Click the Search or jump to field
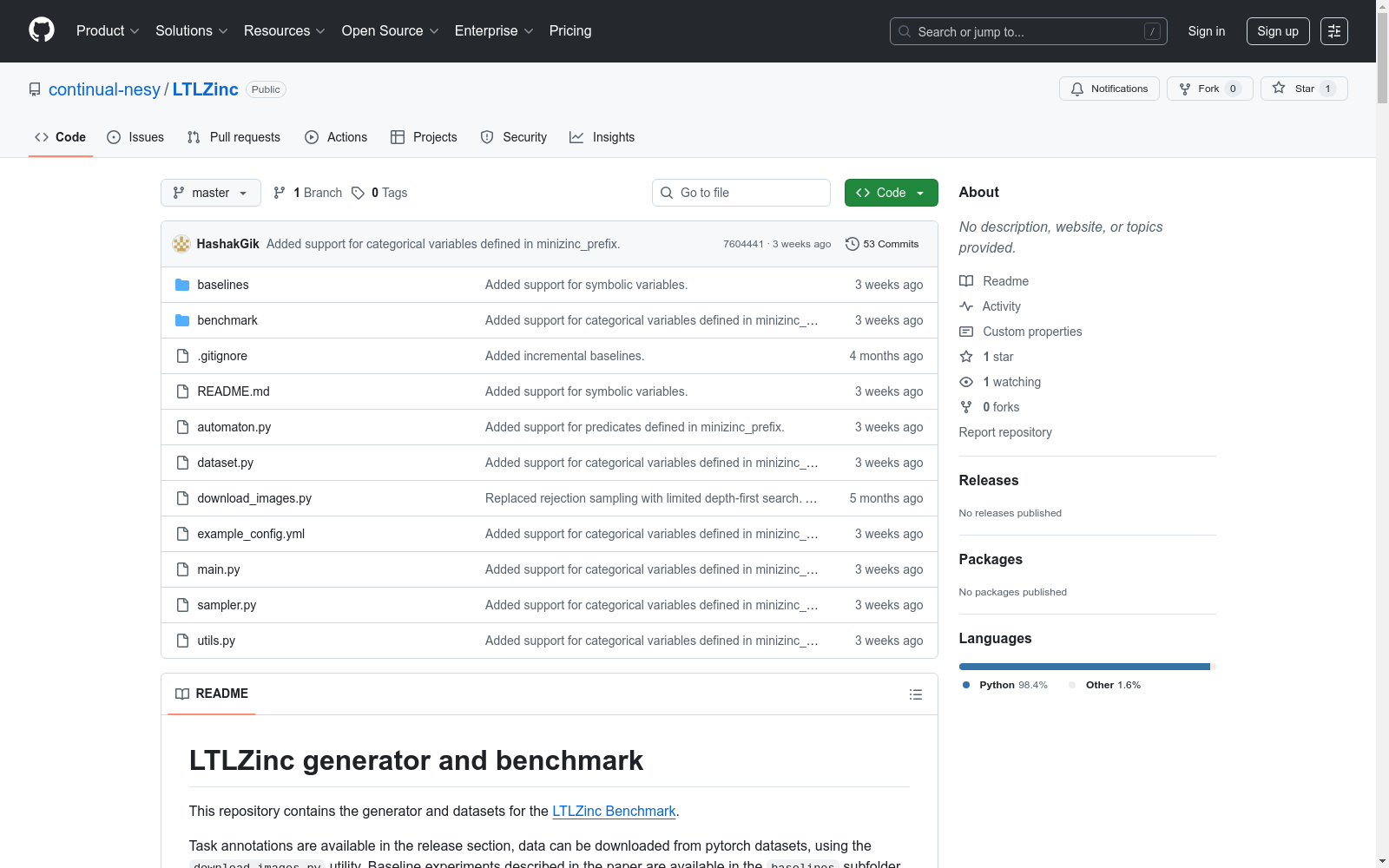The width and height of the screenshot is (1389, 868). (x=1029, y=31)
